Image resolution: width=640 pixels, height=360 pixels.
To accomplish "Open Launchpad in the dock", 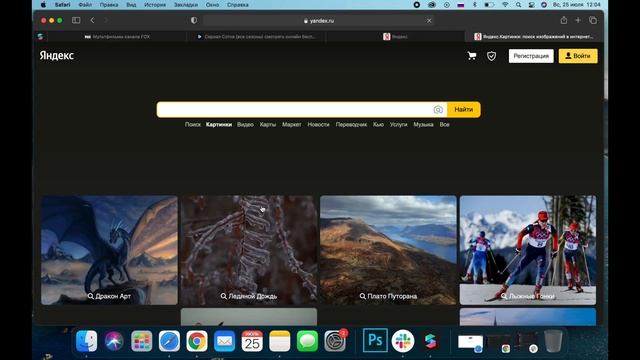I will point(142,341).
